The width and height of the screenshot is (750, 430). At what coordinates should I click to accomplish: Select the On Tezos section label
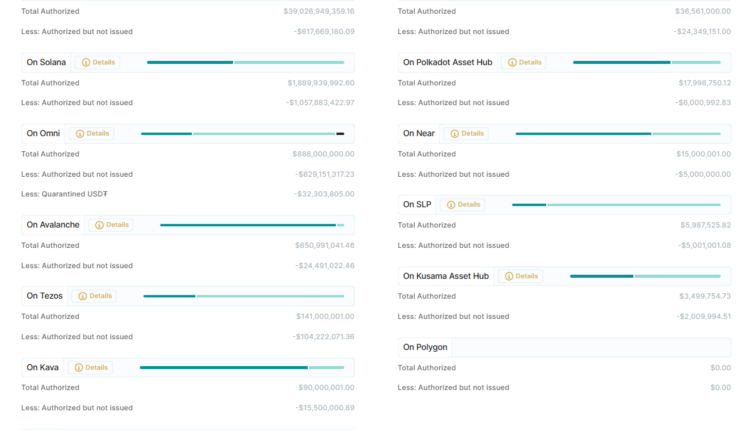tap(44, 296)
